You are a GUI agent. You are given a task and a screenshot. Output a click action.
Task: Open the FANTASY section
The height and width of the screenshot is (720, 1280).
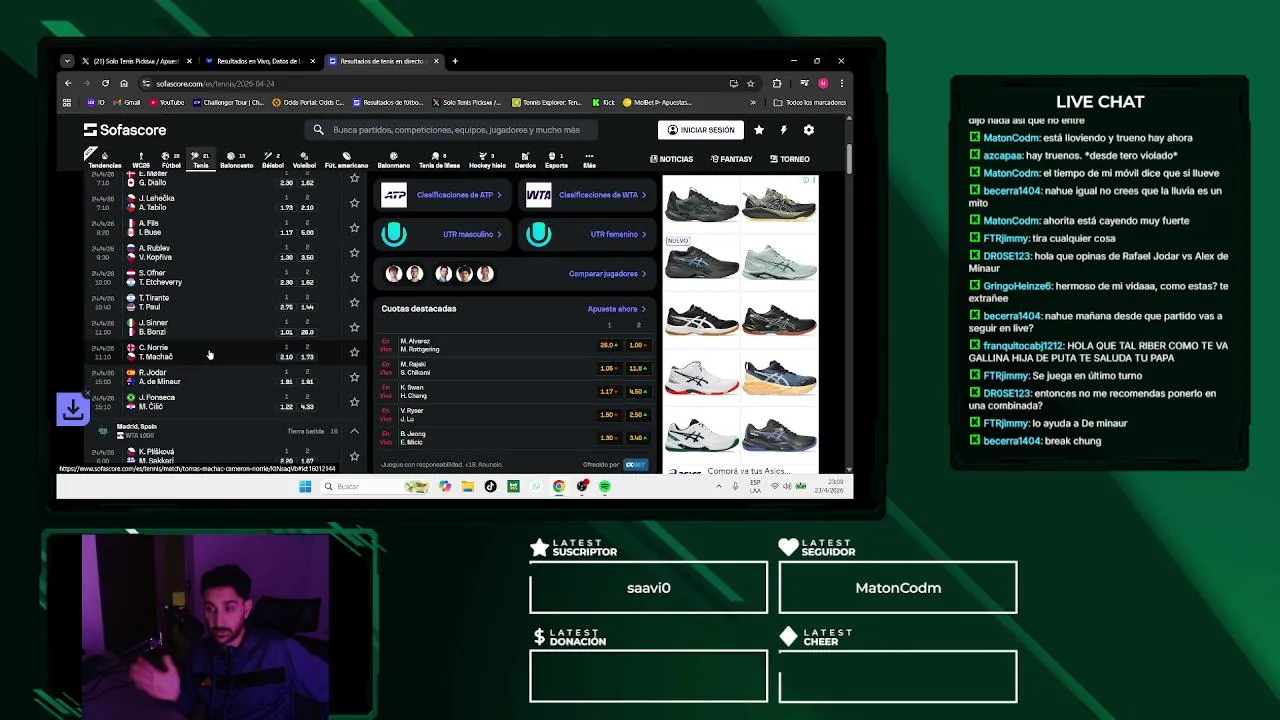coord(731,159)
